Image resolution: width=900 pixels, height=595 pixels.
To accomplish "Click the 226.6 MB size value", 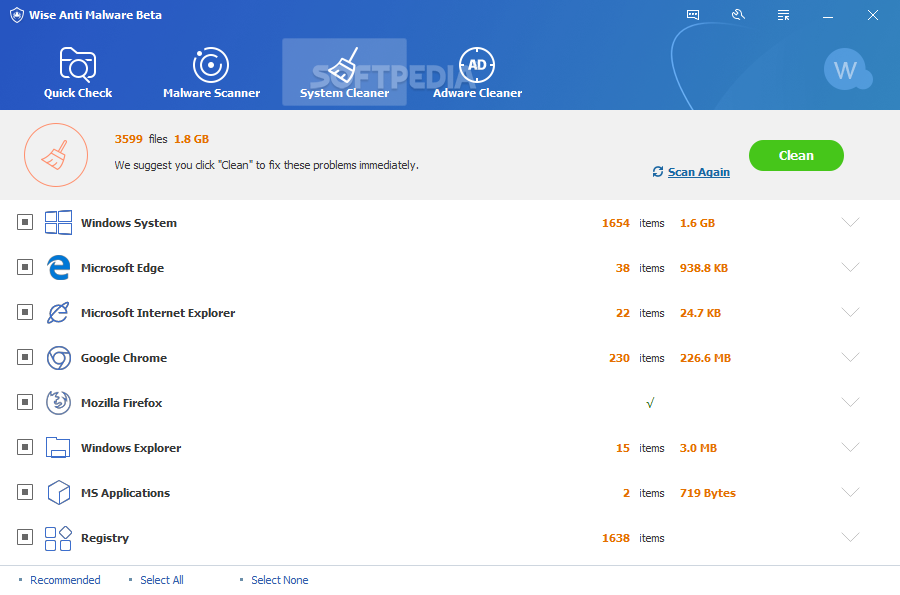I will [705, 358].
